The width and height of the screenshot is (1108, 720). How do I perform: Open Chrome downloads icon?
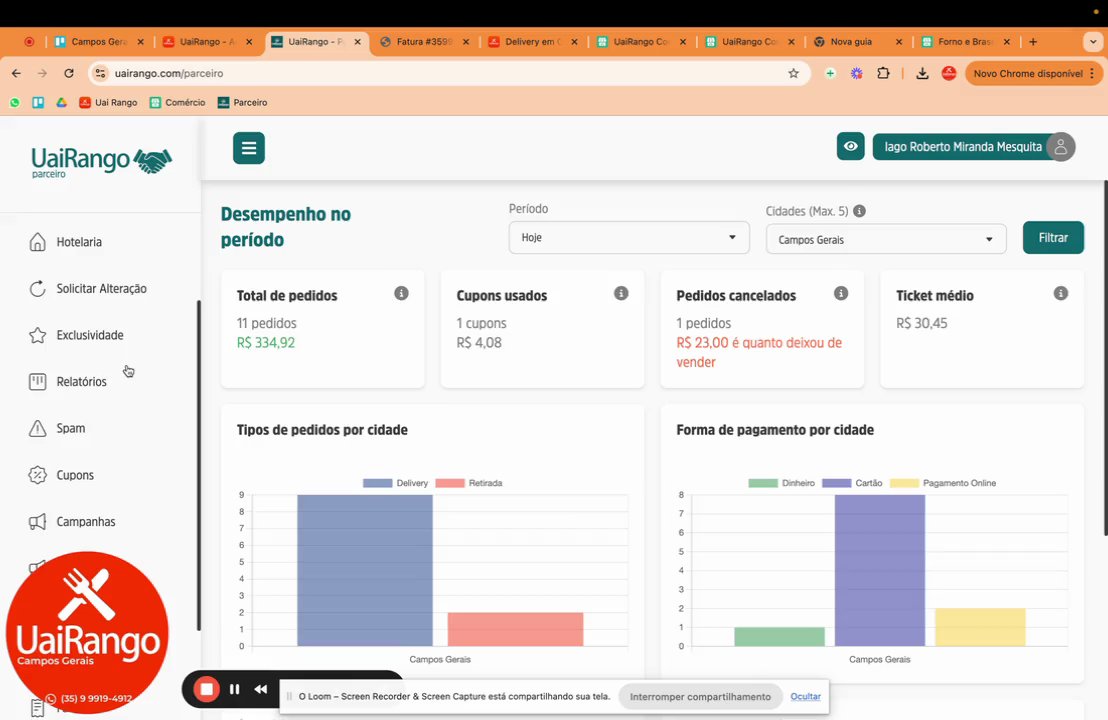(x=922, y=73)
